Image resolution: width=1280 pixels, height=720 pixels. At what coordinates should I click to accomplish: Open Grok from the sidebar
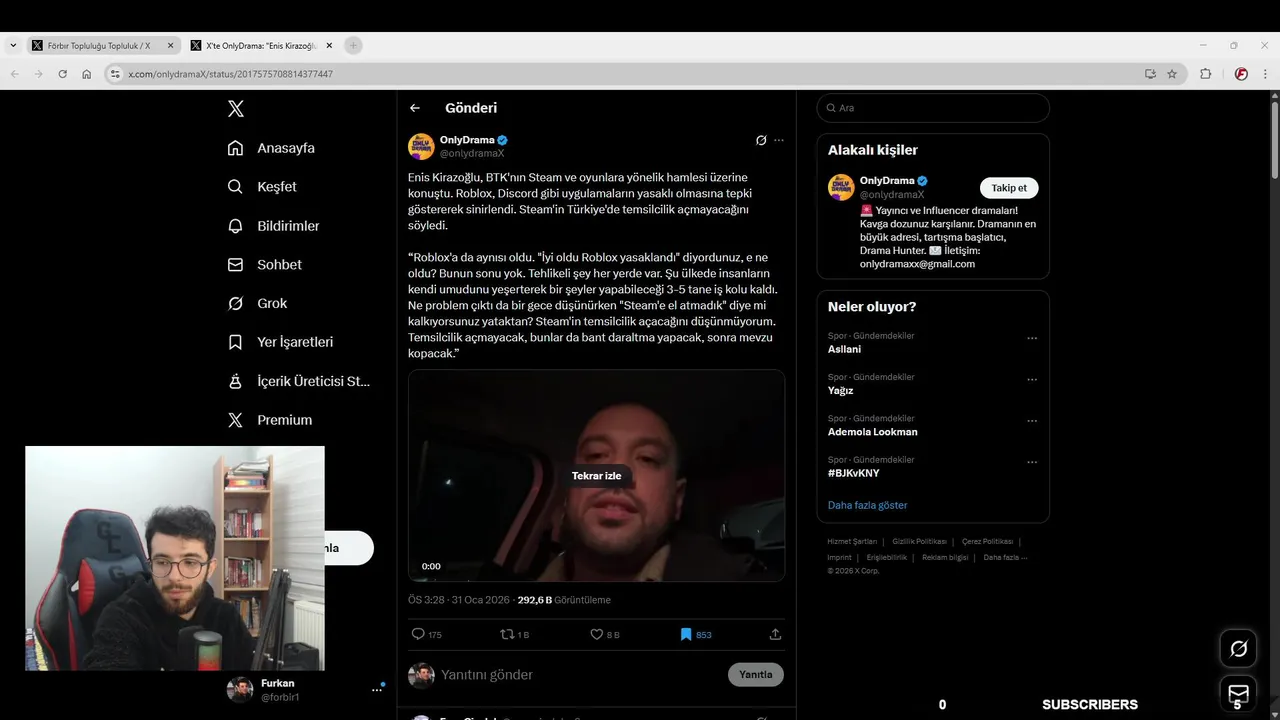258,303
